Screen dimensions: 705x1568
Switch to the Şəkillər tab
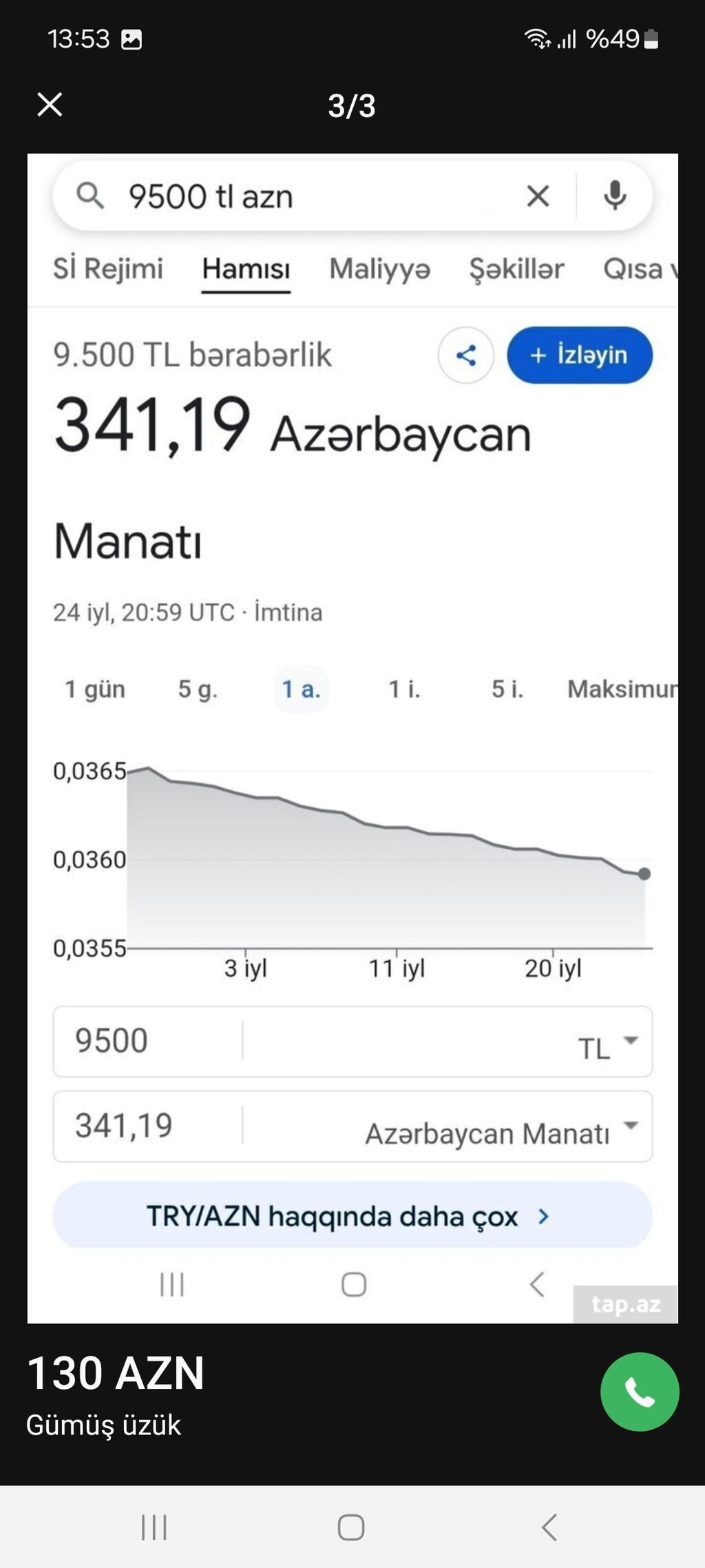click(516, 269)
